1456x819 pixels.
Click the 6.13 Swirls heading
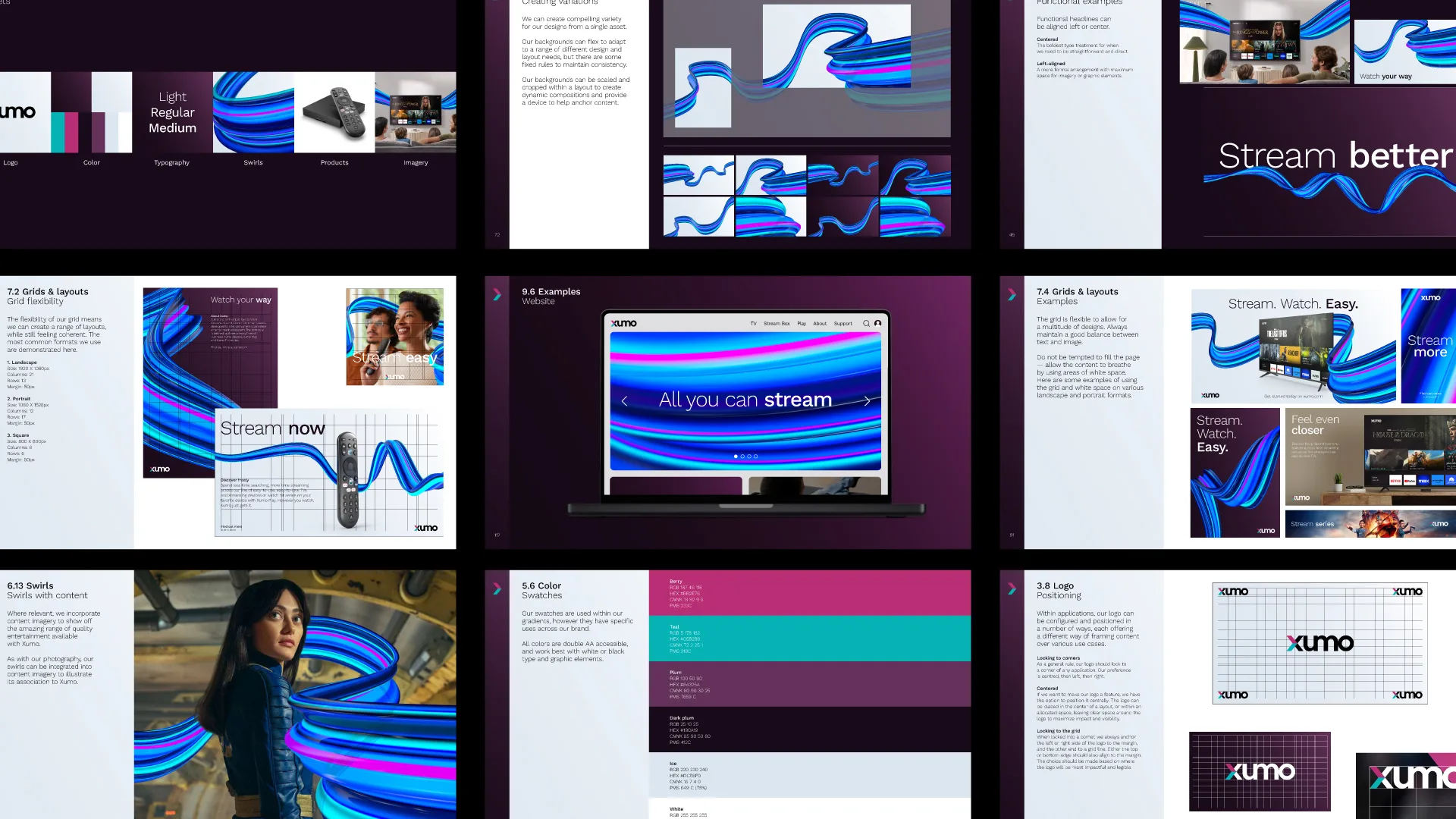30,585
